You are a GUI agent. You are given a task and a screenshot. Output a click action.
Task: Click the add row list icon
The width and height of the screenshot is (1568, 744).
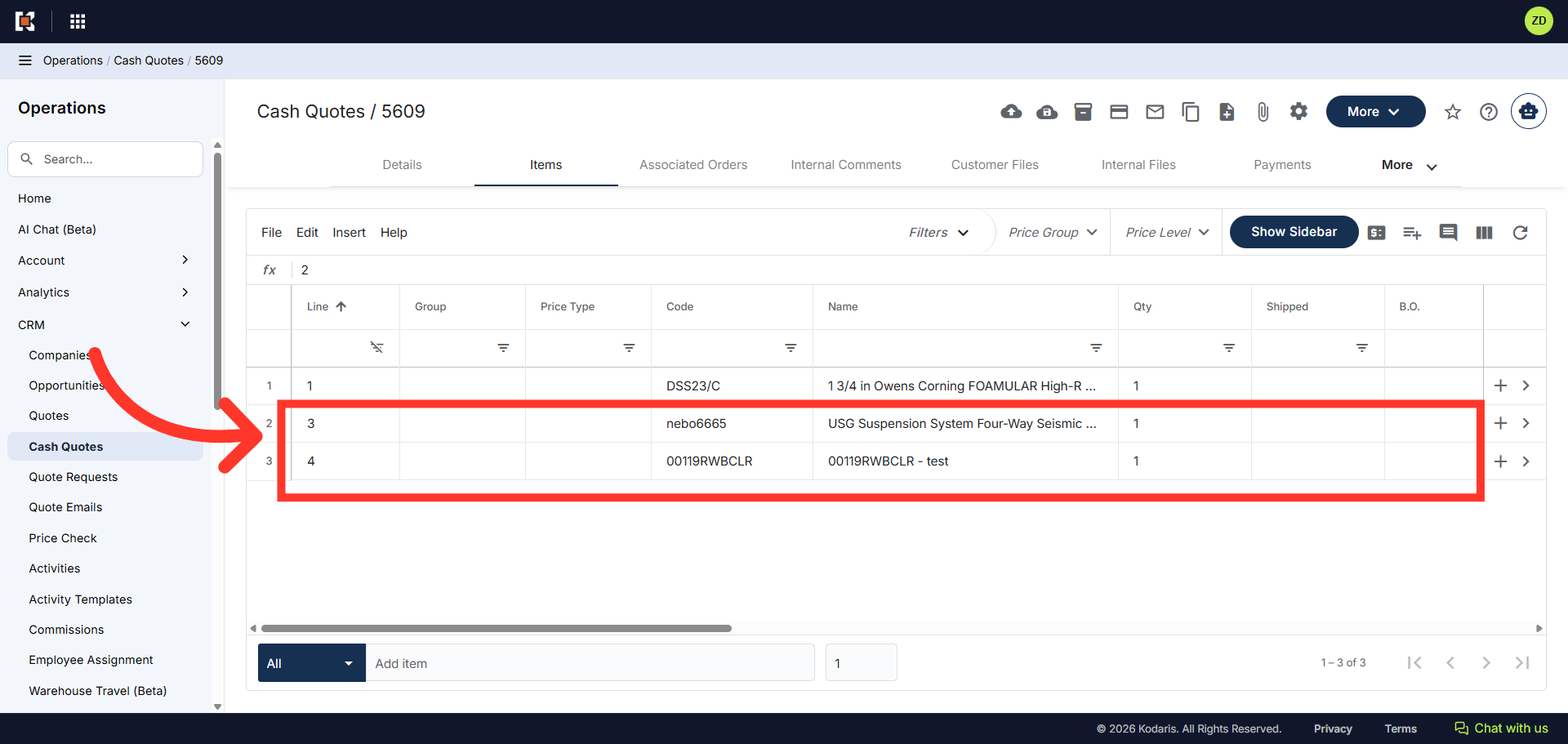tap(1412, 233)
